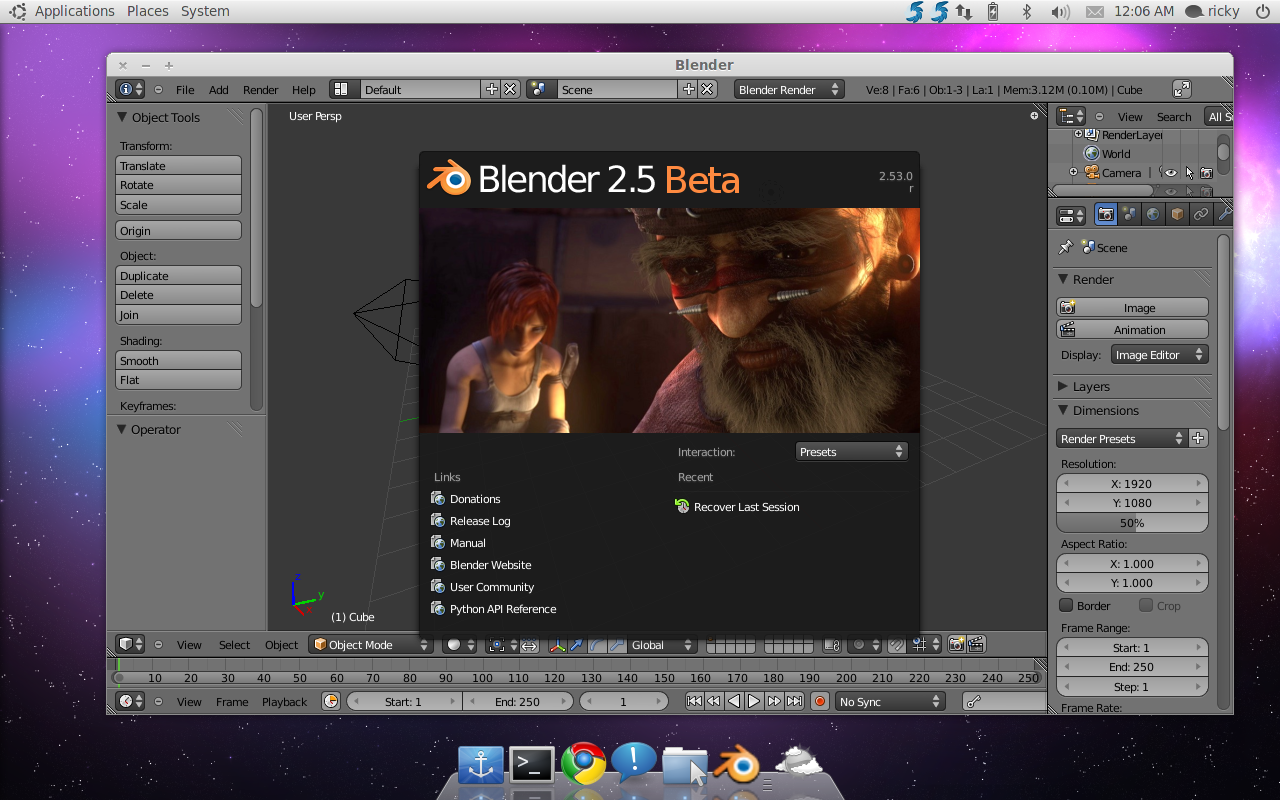Open the 3D view Select menu
The width and height of the screenshot is (1280, 800).
[234, 645]
